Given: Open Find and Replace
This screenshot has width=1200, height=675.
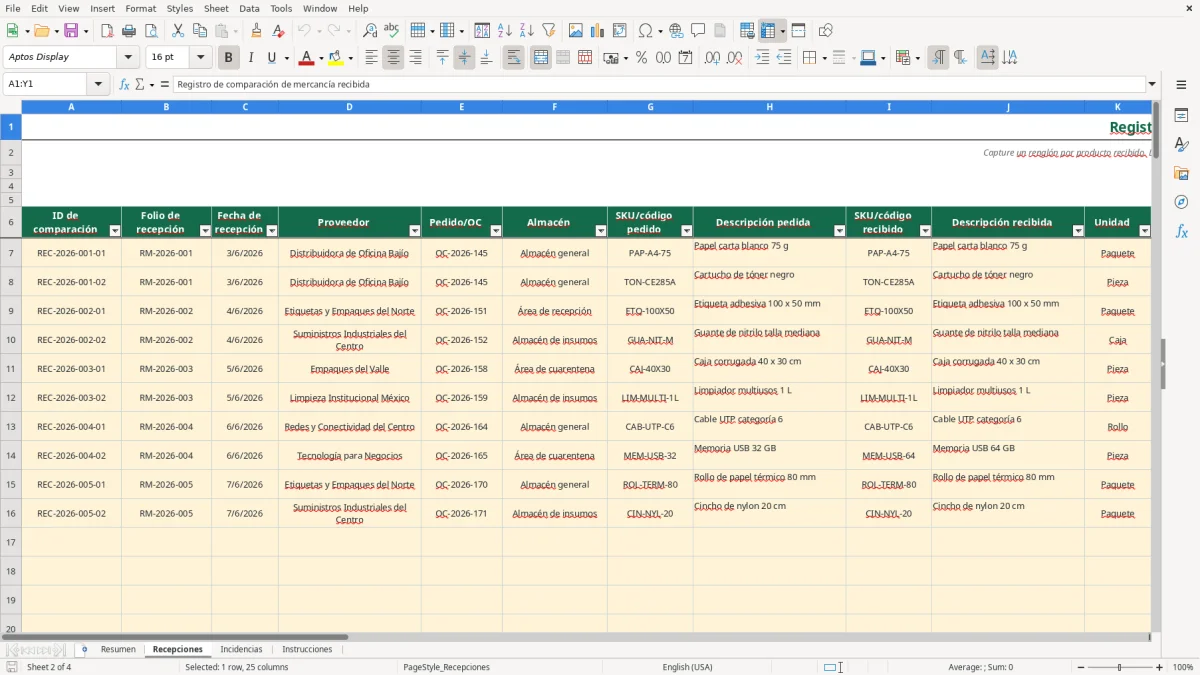Looking at the screenshot, I should (370, 31).
